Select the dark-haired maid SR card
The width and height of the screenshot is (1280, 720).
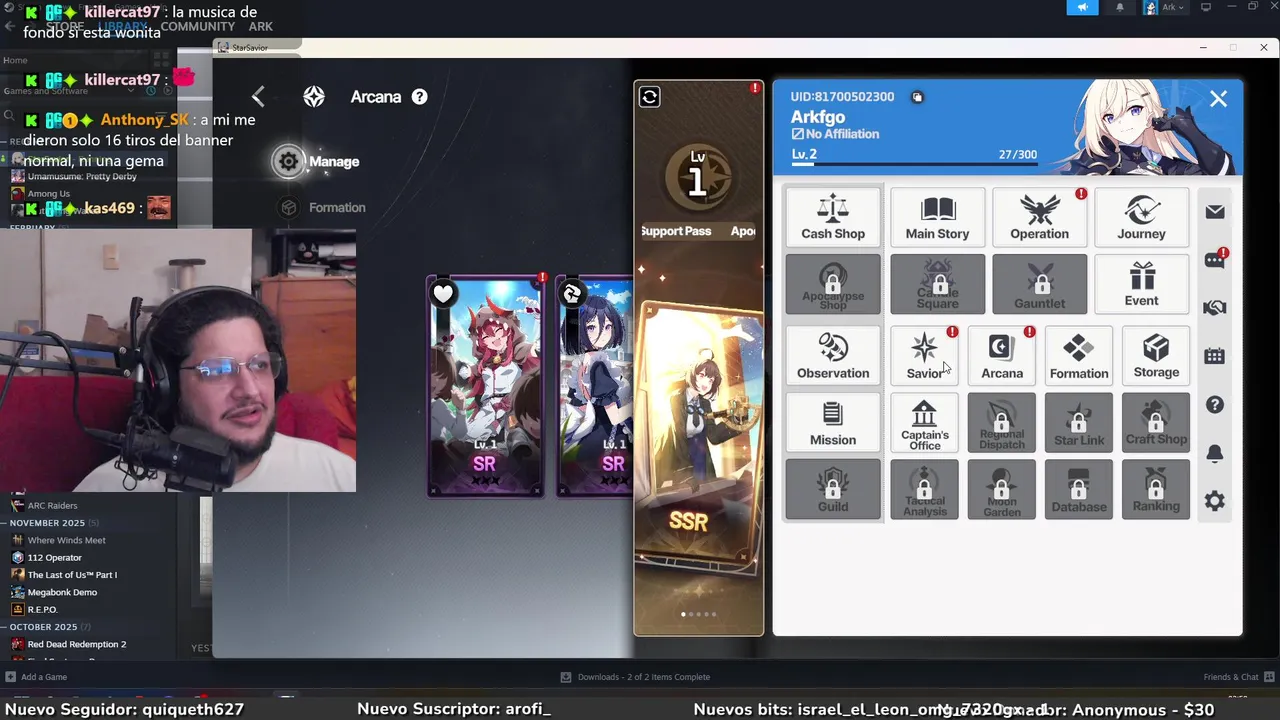click(594, 386)
